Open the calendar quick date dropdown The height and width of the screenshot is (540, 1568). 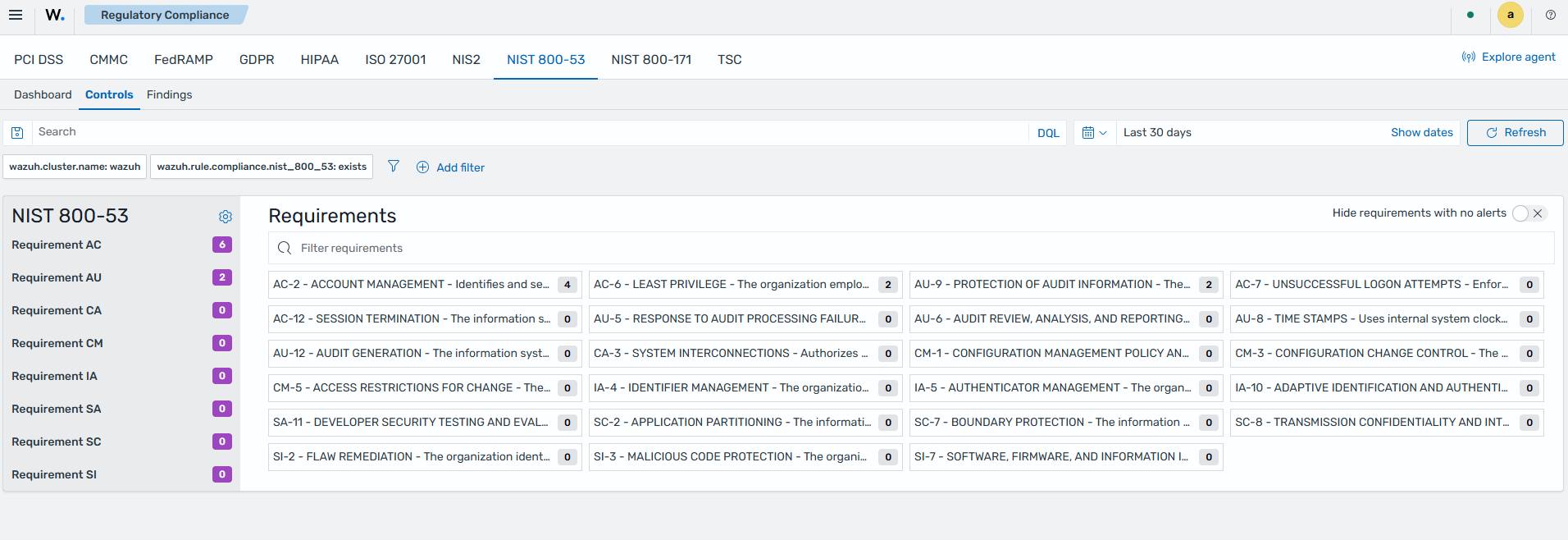coord(1095,133)
